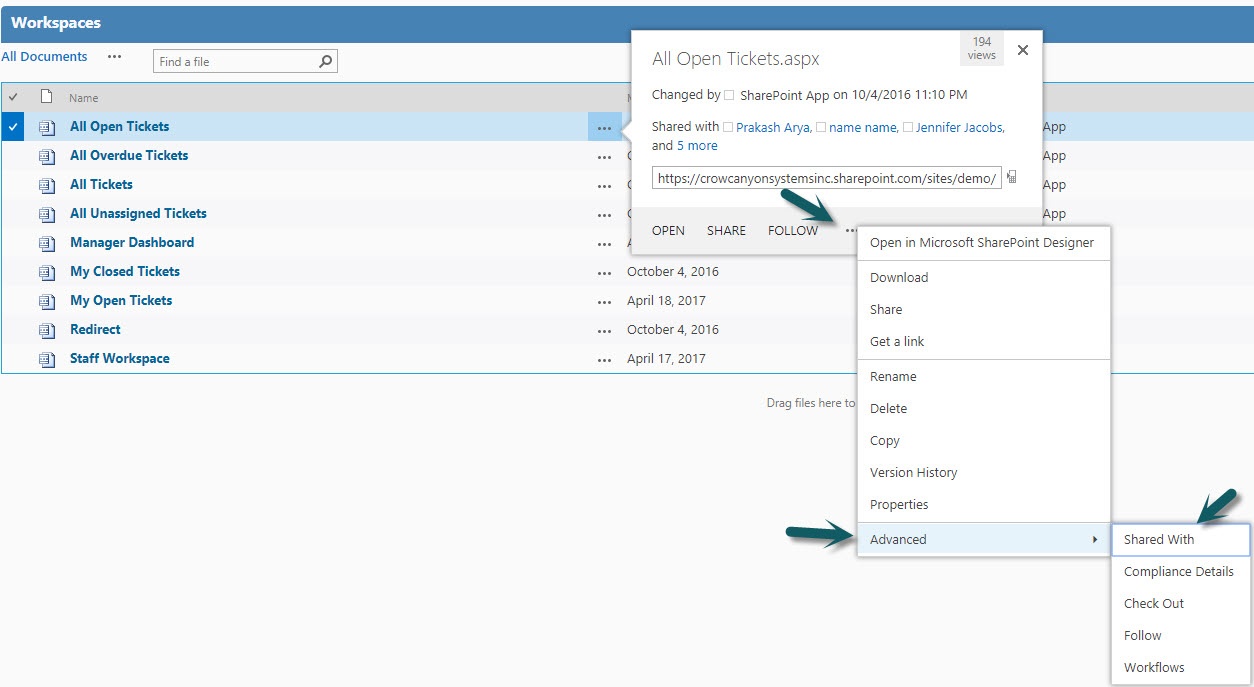
Task: Open ellipsis menu for All Overdue Tickets
Action: pyautogui.click(x=604, y=156)
